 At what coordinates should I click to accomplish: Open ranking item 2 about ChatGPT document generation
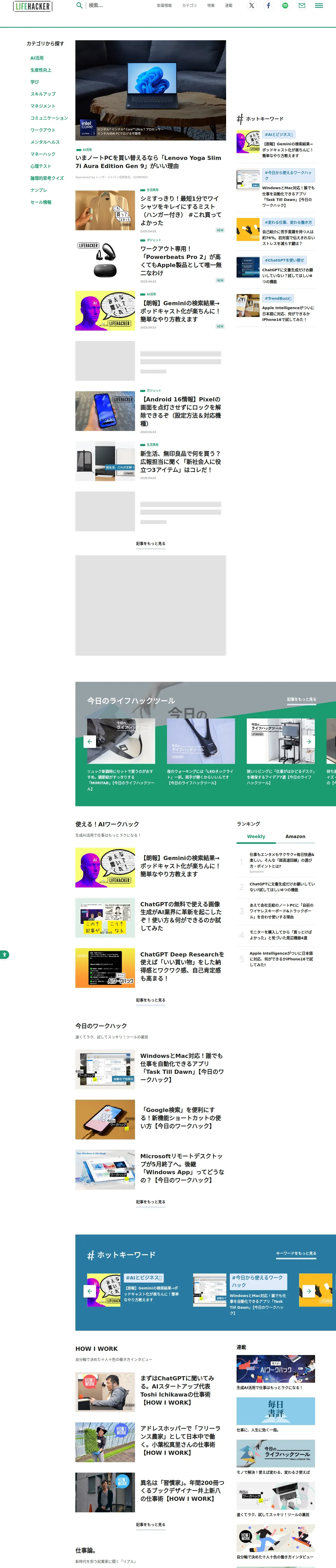point(282,887)
